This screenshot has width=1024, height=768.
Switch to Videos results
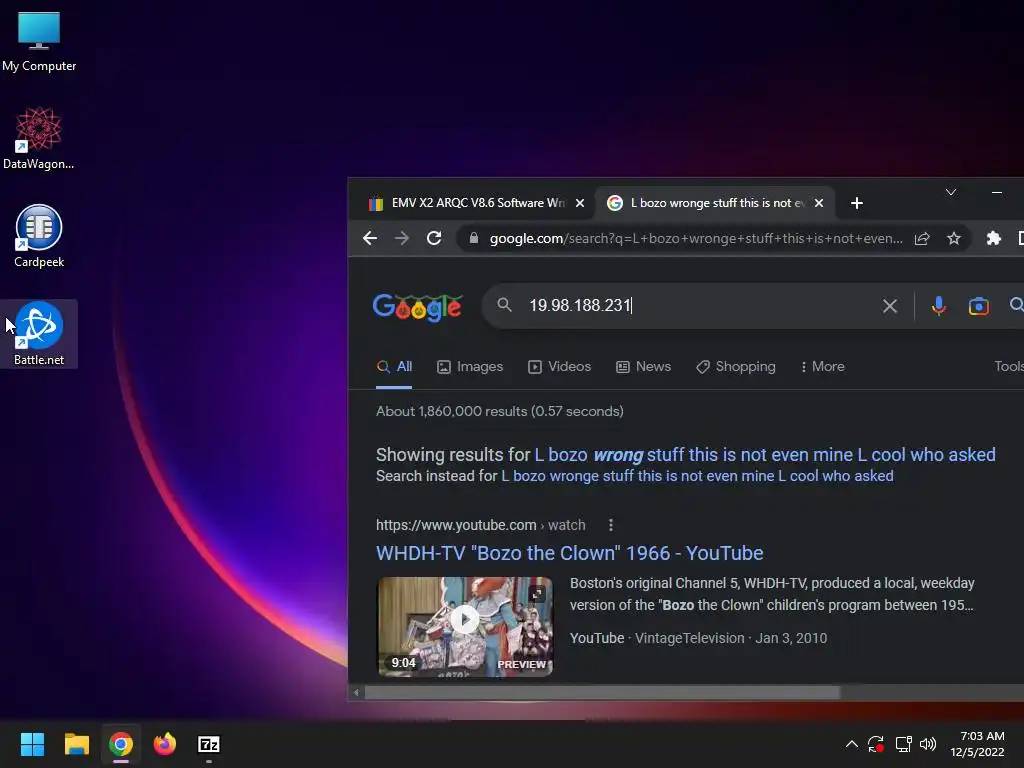(560, 367)
